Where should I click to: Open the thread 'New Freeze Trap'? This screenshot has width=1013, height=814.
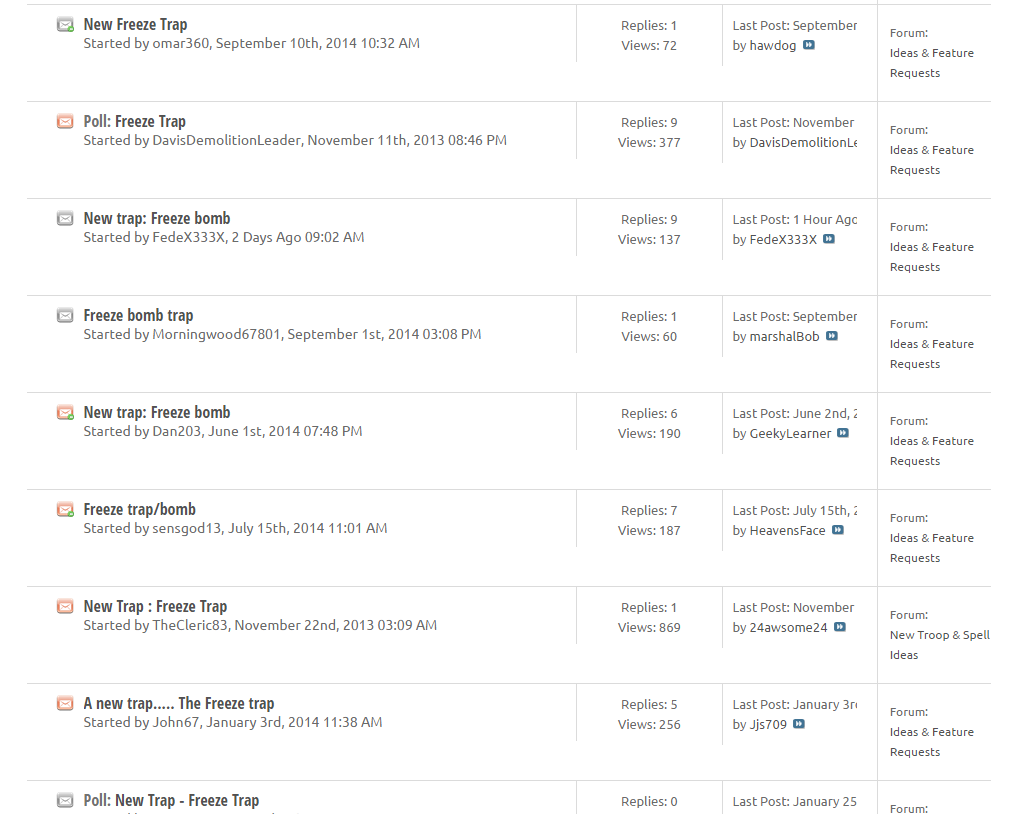tap(135, 24)
